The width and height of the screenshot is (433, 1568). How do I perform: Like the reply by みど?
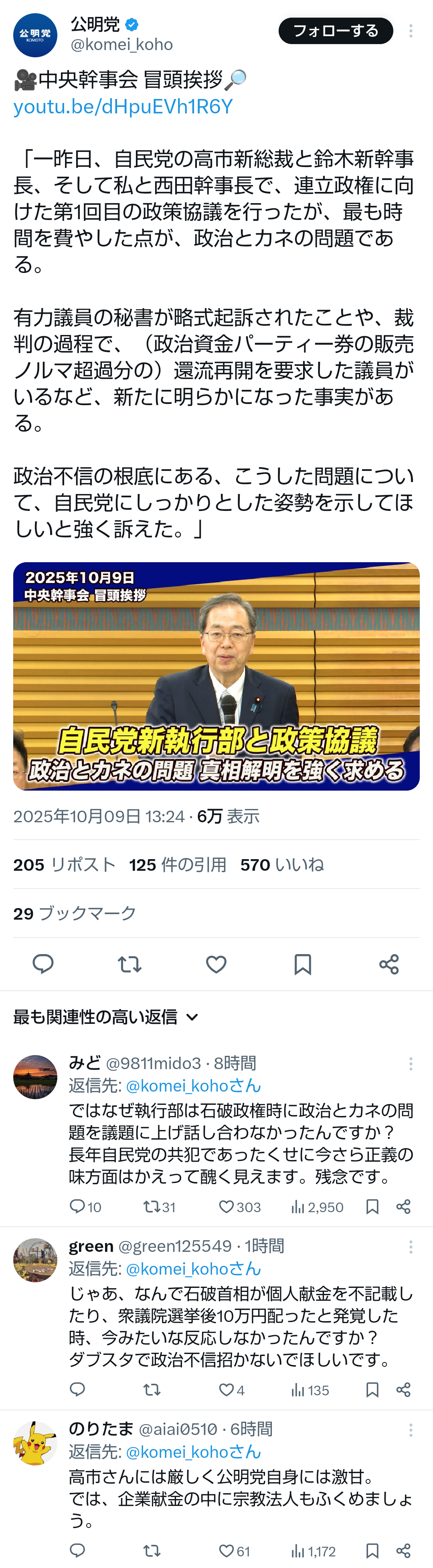(x=239, y=1207)
